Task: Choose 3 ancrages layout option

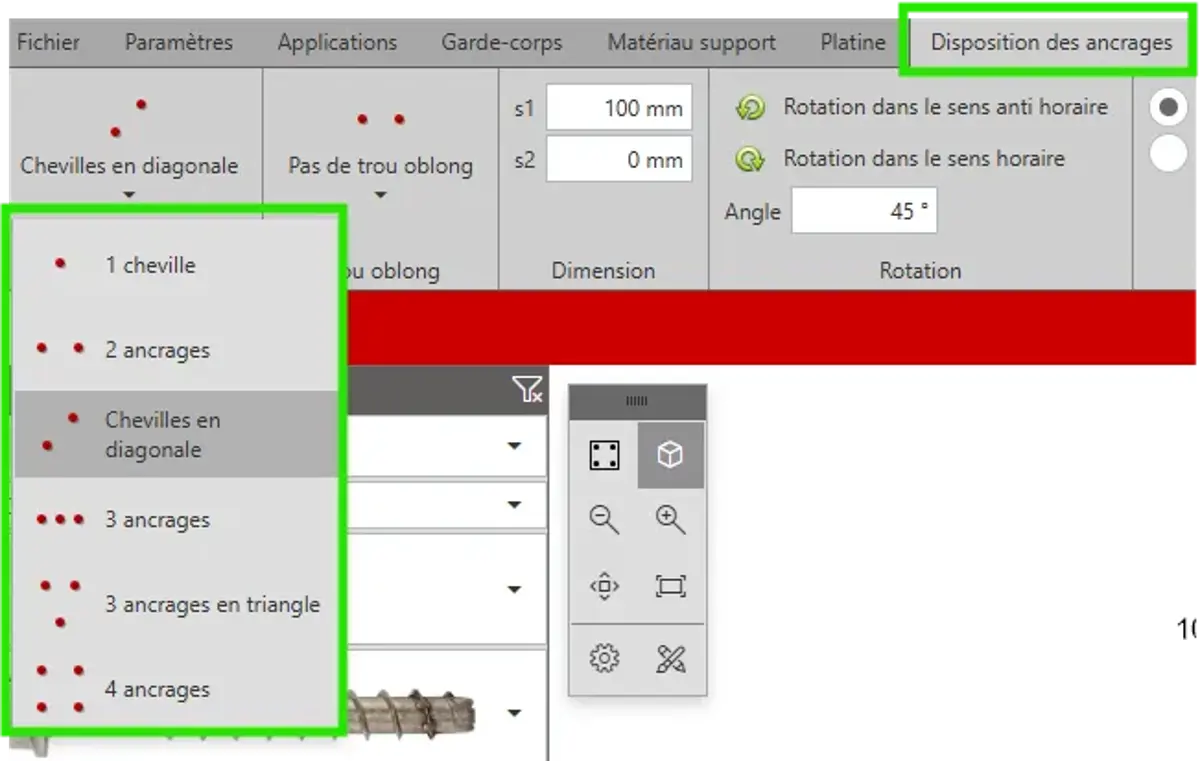Action: point(176,519)
